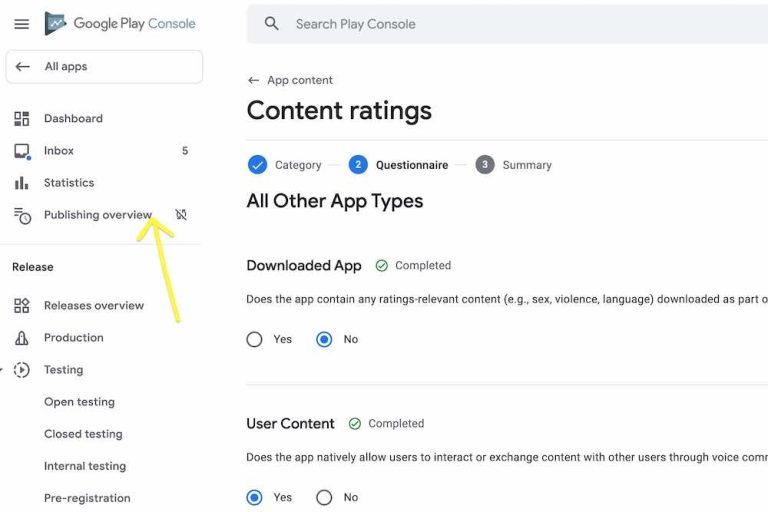Click the Releases overview icon
Viewport: 768px width, 512px height.
point(22,306)
